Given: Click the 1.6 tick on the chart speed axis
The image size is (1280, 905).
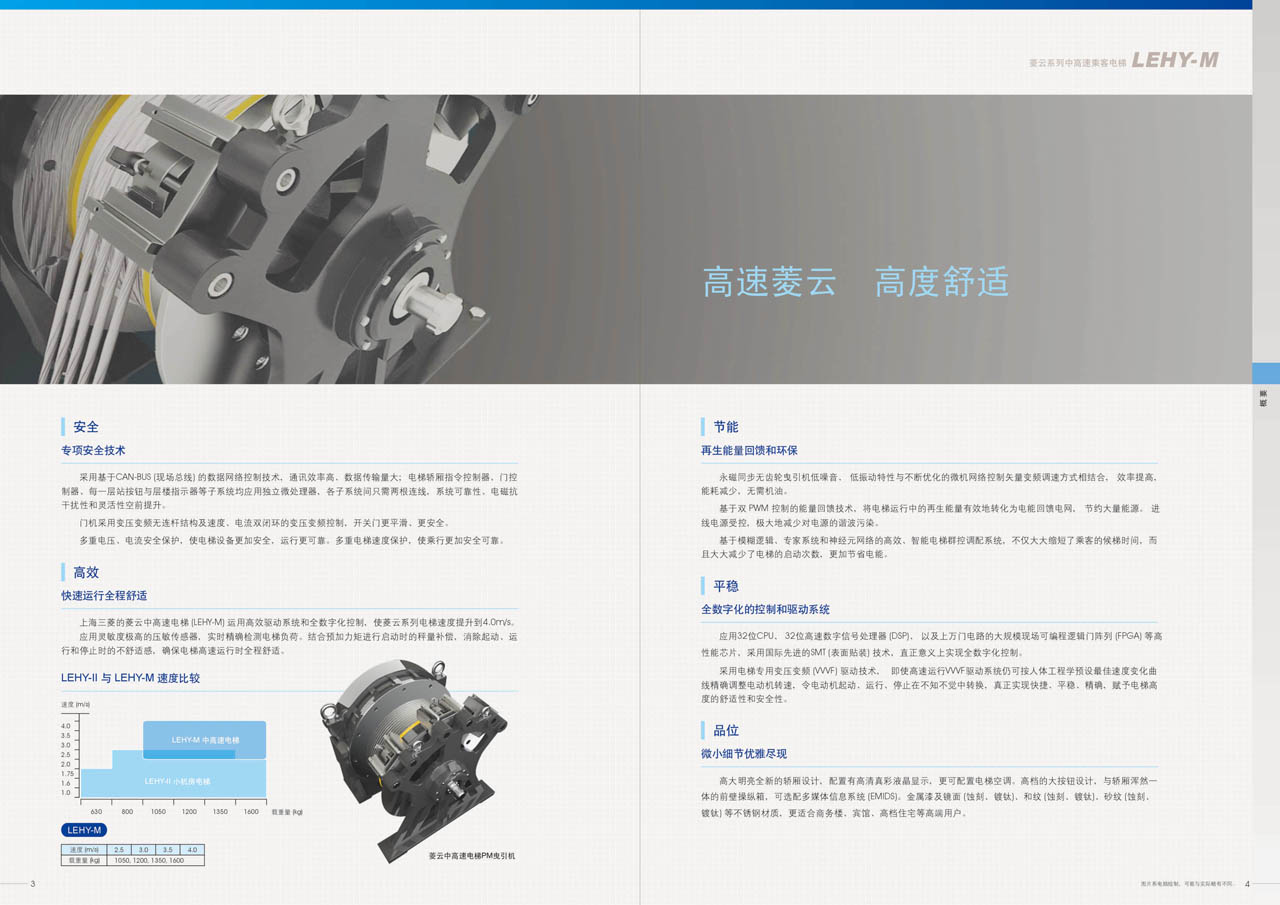Looking at the screenshot, I should (x=66, y=783).
